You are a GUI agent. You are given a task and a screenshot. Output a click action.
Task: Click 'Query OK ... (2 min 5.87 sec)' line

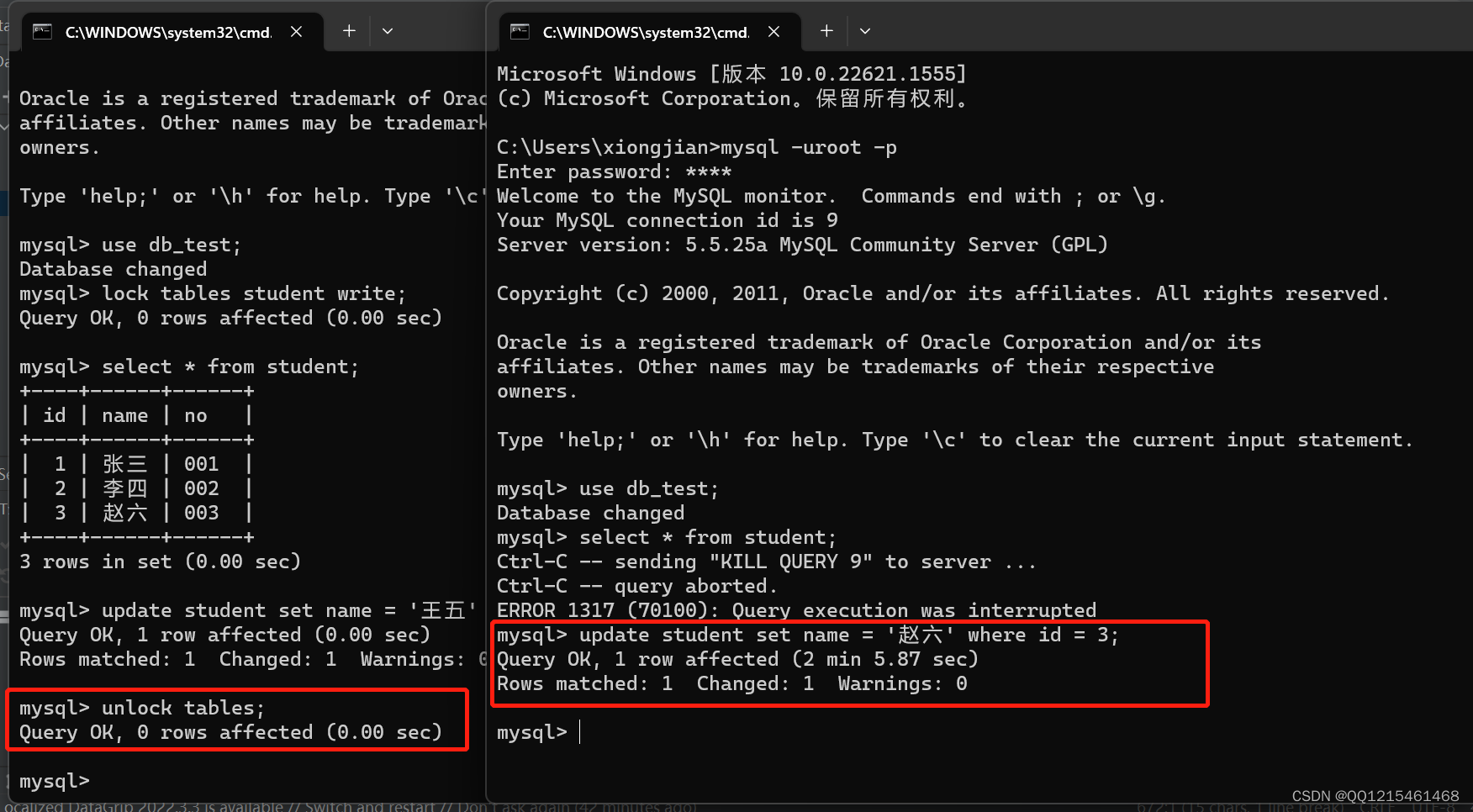tap(738, 659)
